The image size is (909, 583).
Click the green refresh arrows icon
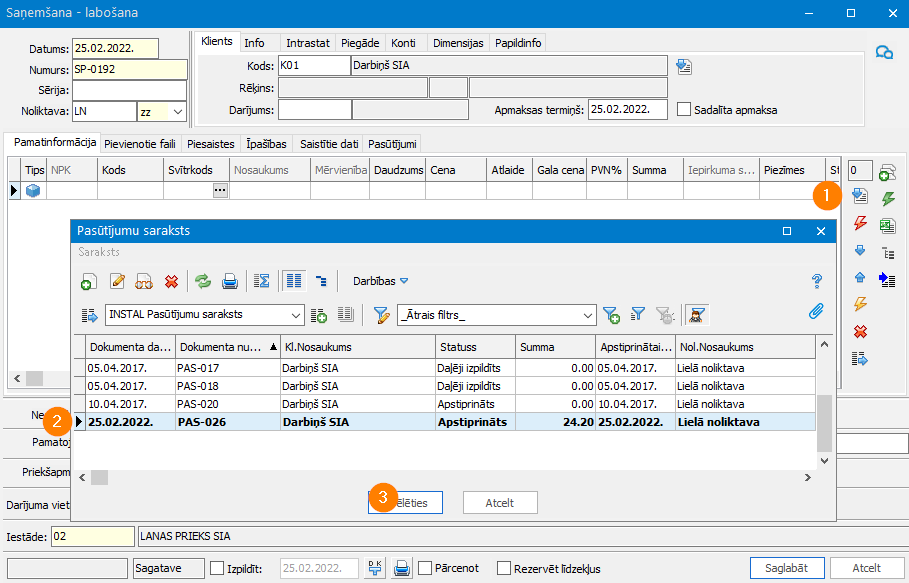coord(202,282)
